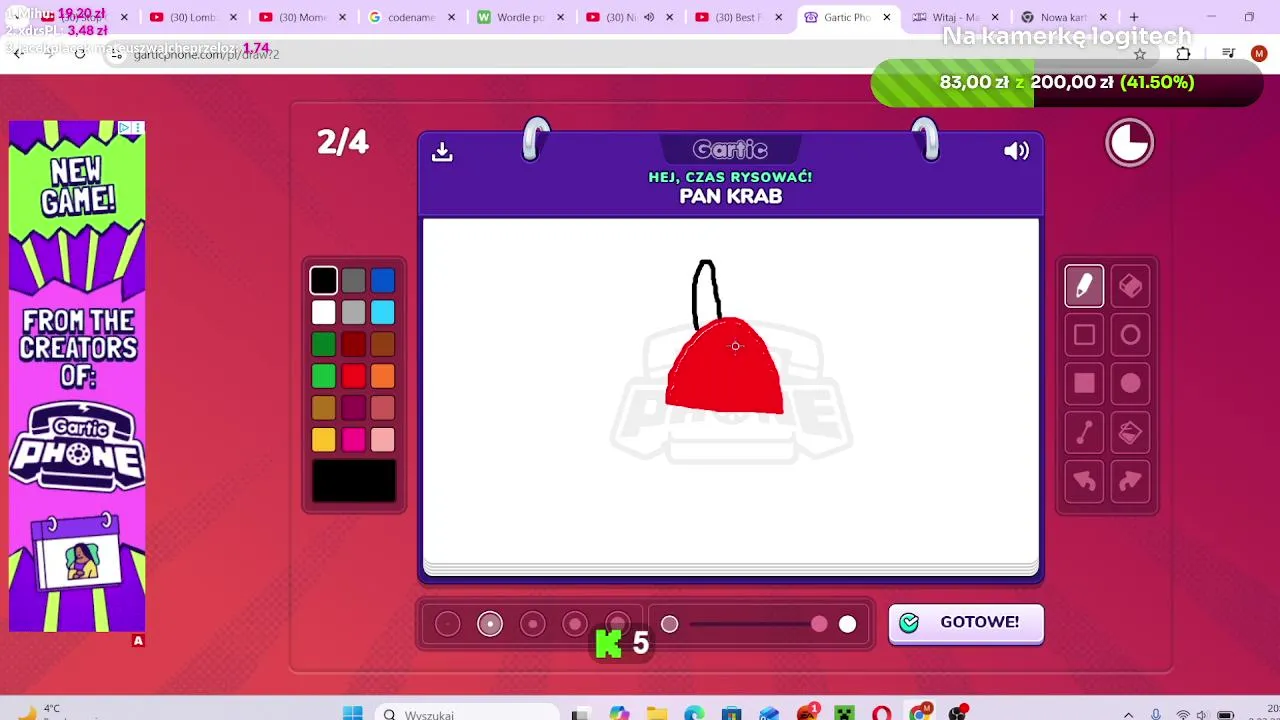Click the round countdown timer icon
1280x720 pixels.
[1130, 143]
